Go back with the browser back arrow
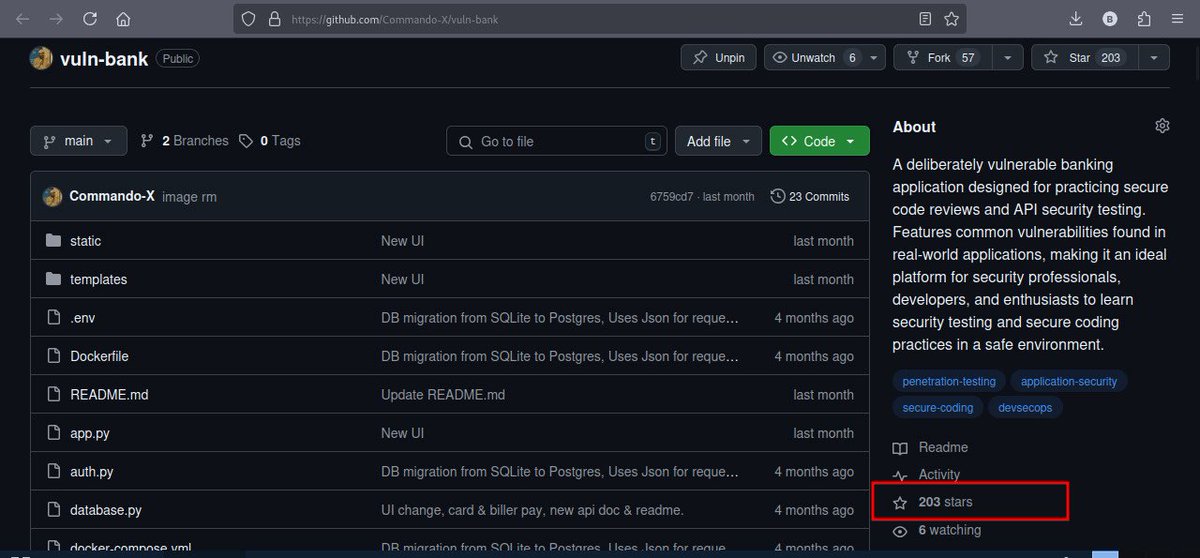 [x=23, y=19]
